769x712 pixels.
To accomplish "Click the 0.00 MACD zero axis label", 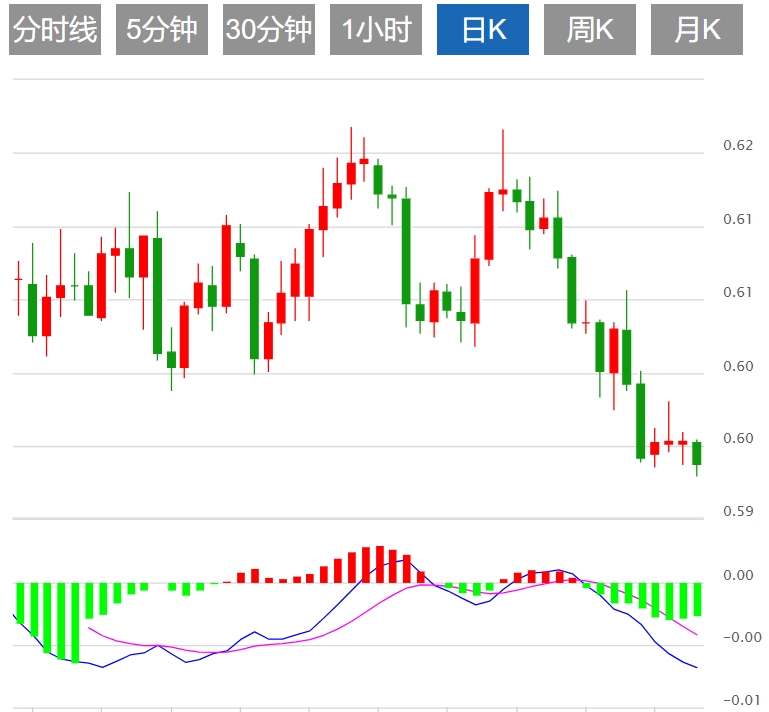I will pyautogui.click(x=737, y=575).
